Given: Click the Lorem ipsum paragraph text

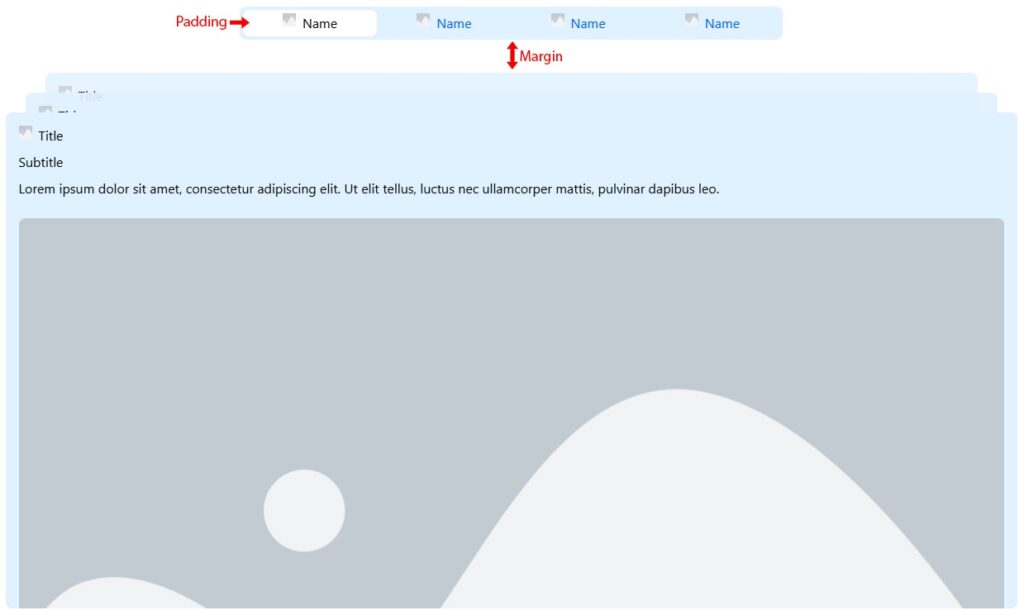Looking at the screenshot, I should point(368,189).
